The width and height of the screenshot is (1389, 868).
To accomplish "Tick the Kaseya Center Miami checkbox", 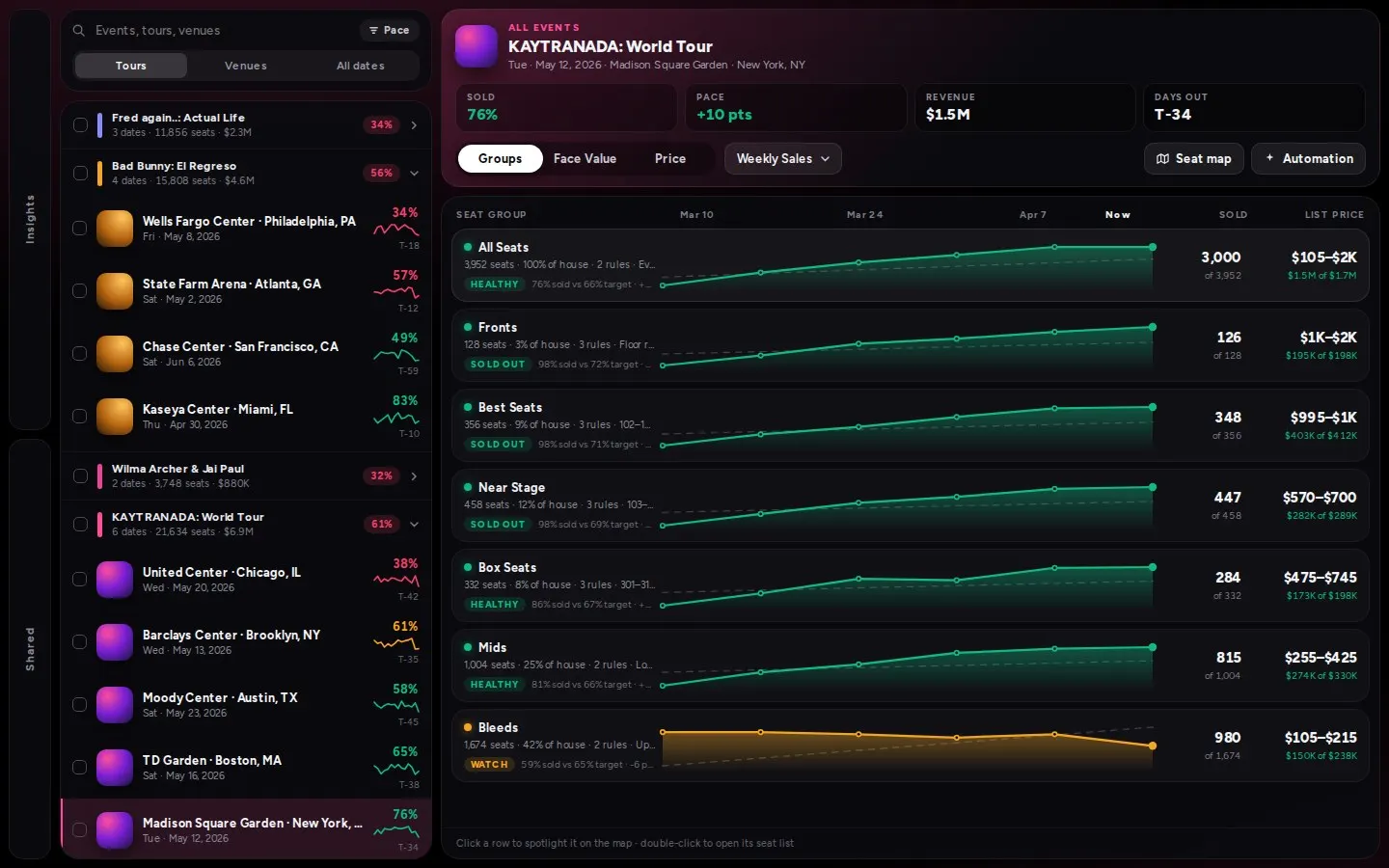I will [80, 417].
